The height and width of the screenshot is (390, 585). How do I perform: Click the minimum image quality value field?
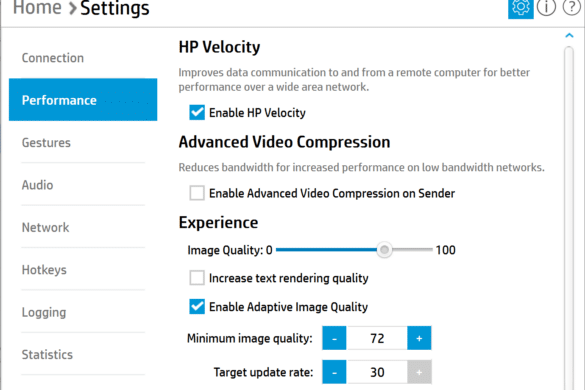[377, 338]
